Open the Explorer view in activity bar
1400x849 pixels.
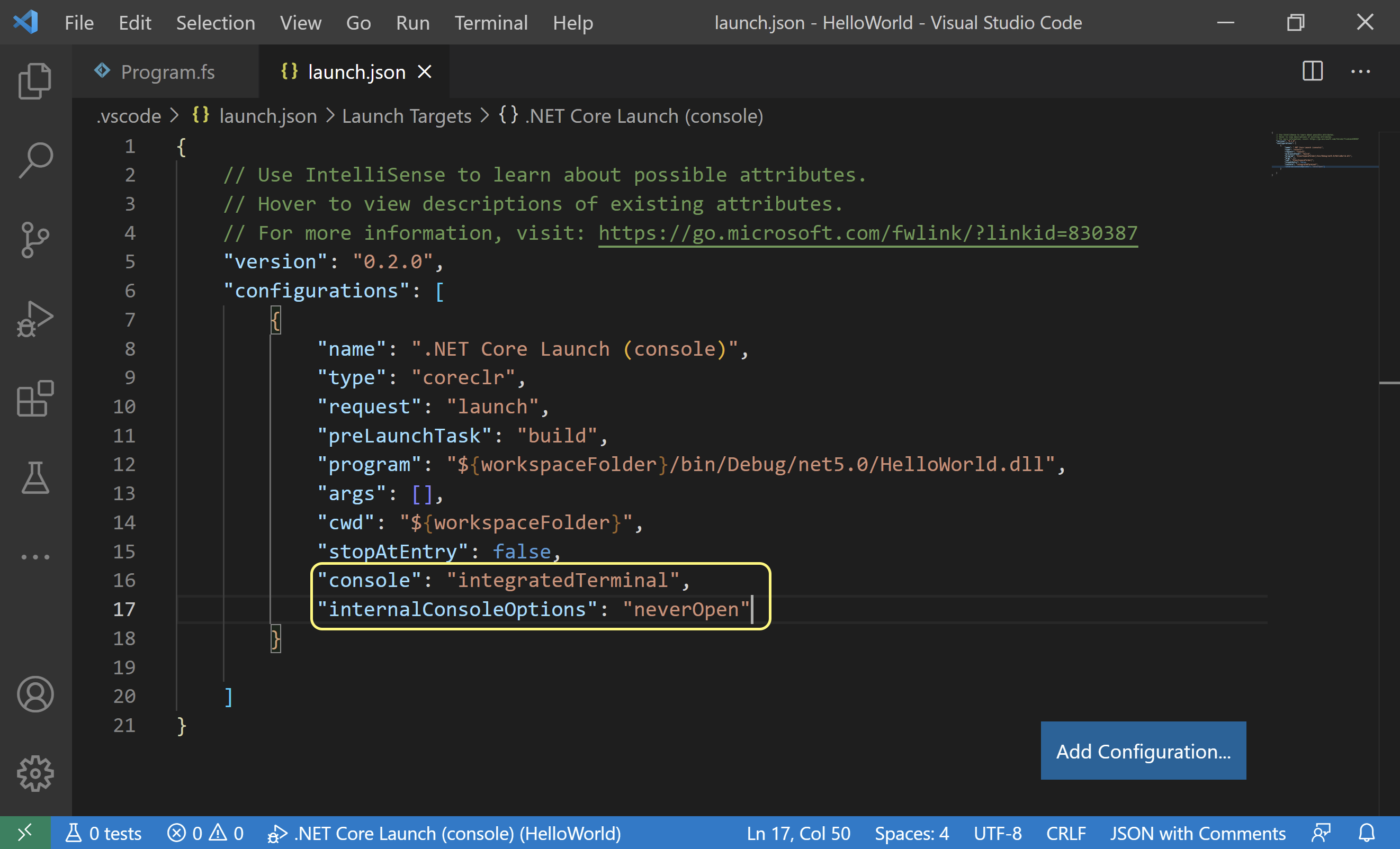coord(35,81)
